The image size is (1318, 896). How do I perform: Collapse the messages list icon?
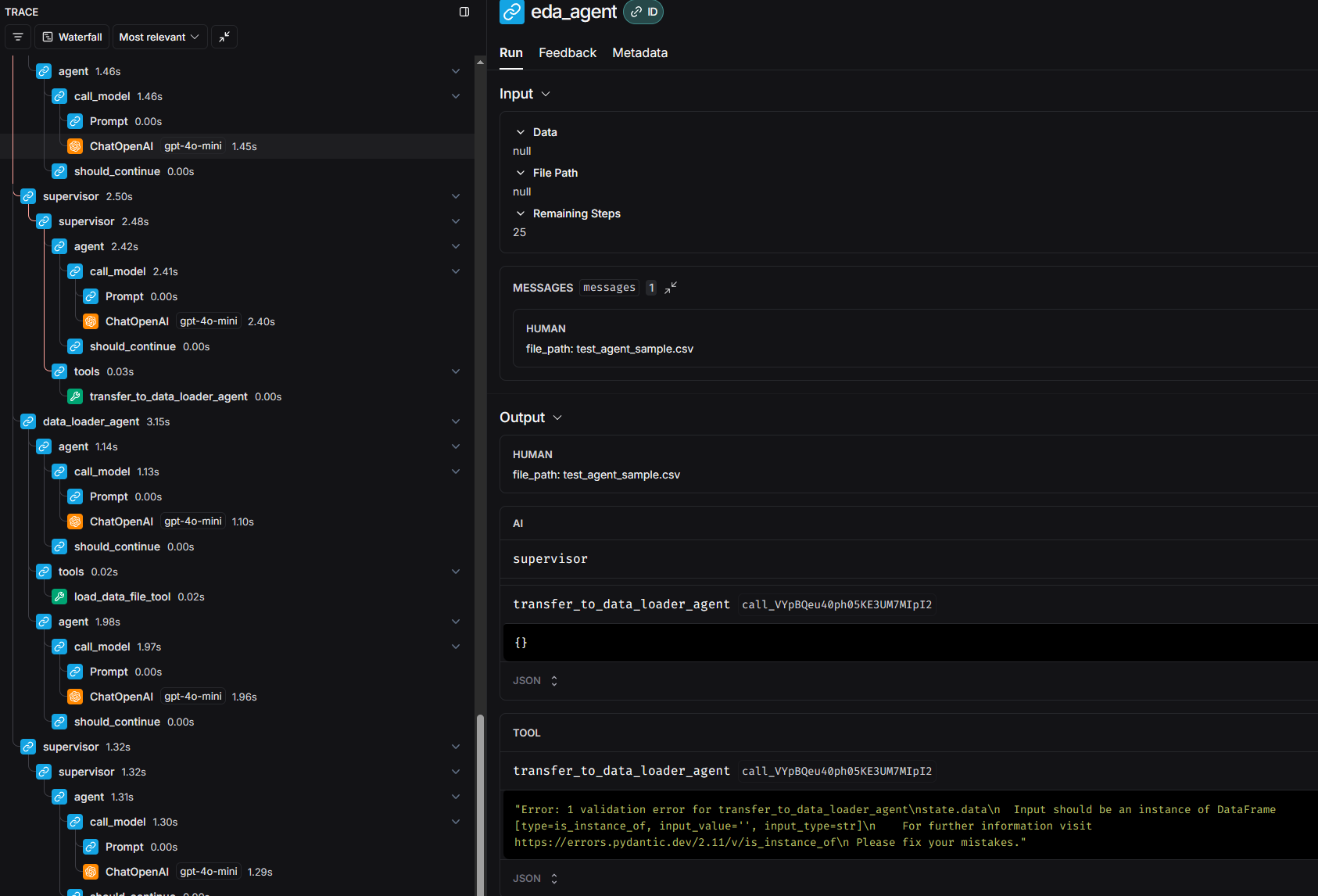pyautogui.click(x=671, y=288)
